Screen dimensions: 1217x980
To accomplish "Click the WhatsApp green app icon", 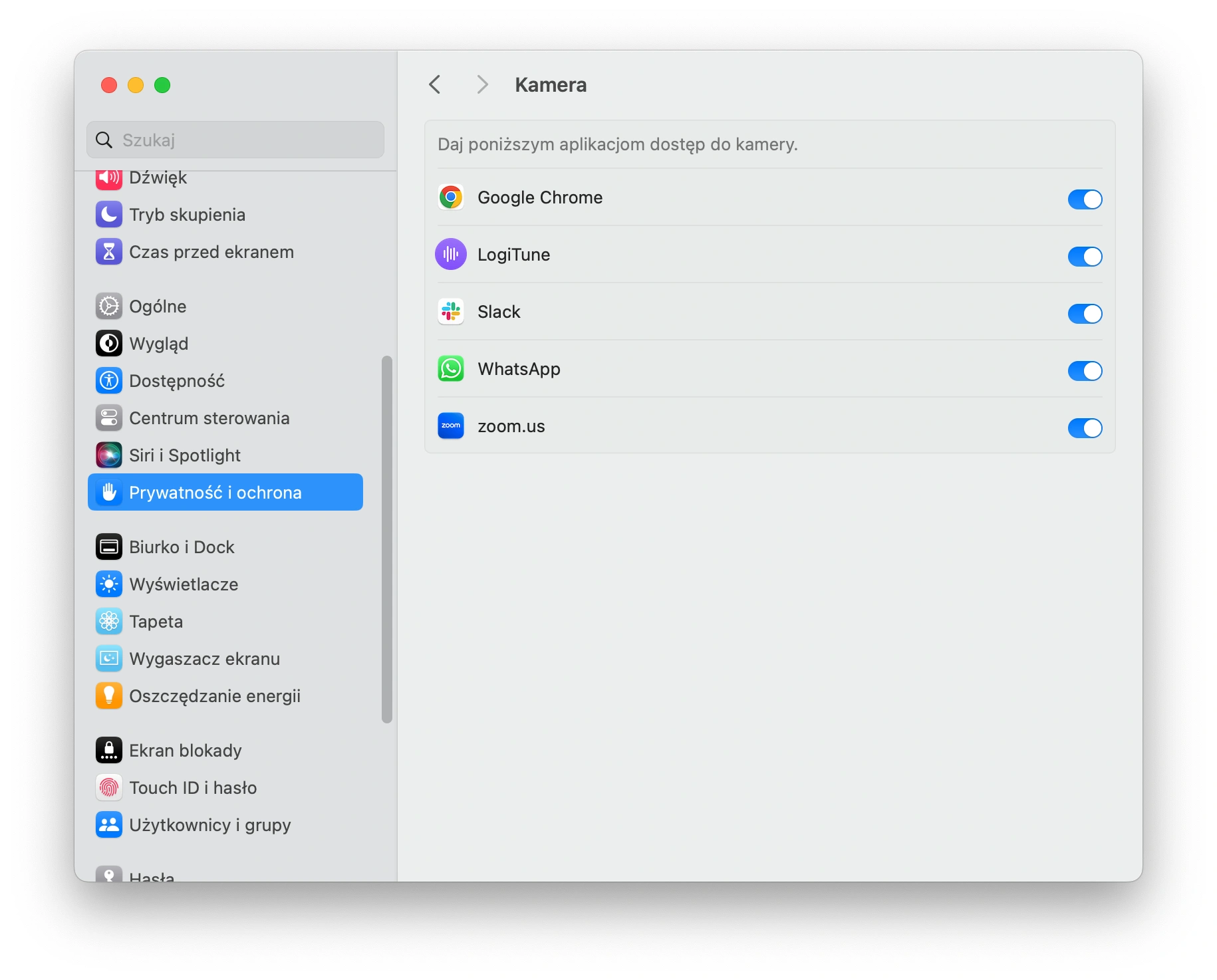I will 451,369.
